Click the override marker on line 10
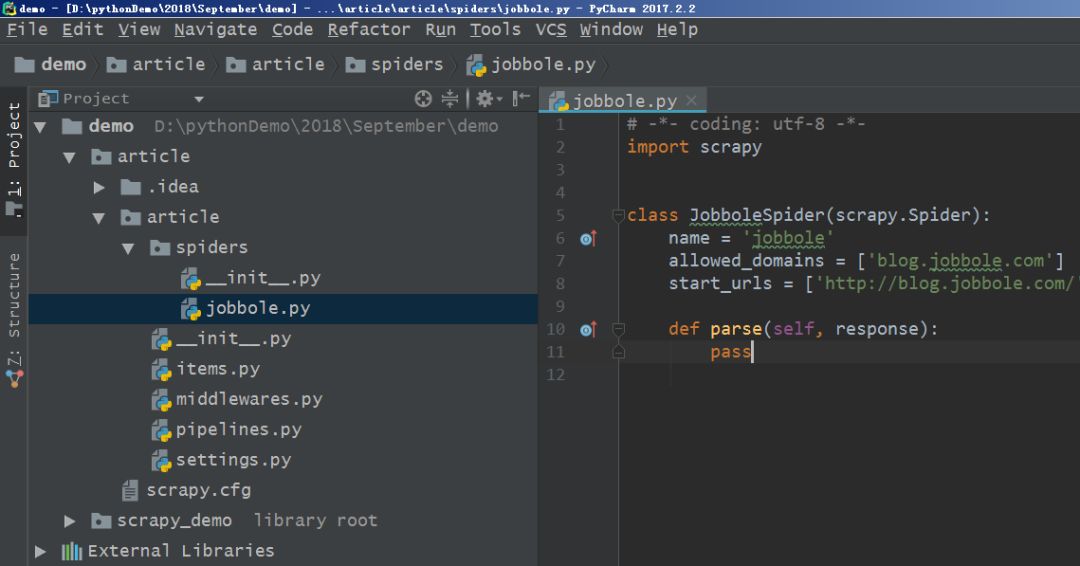Viewport: 1080px width, 566px height. point(588,329)
